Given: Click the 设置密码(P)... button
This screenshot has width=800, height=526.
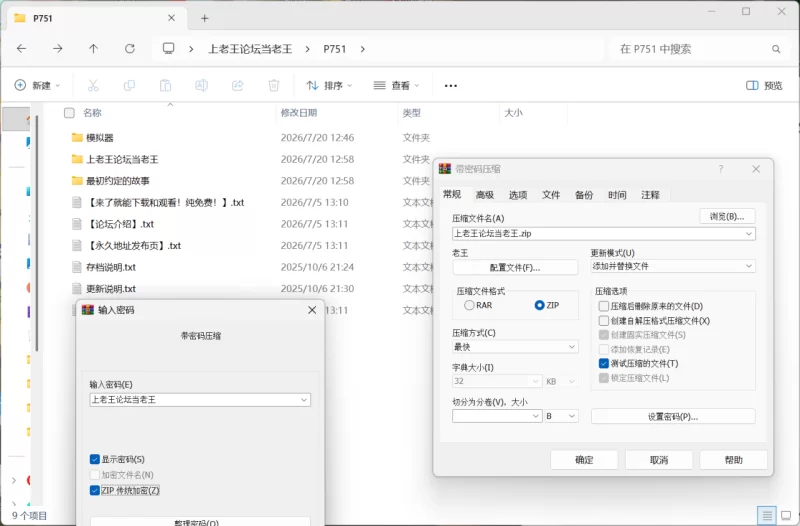Looking at the screenshot, I should (x=673, y=416).
